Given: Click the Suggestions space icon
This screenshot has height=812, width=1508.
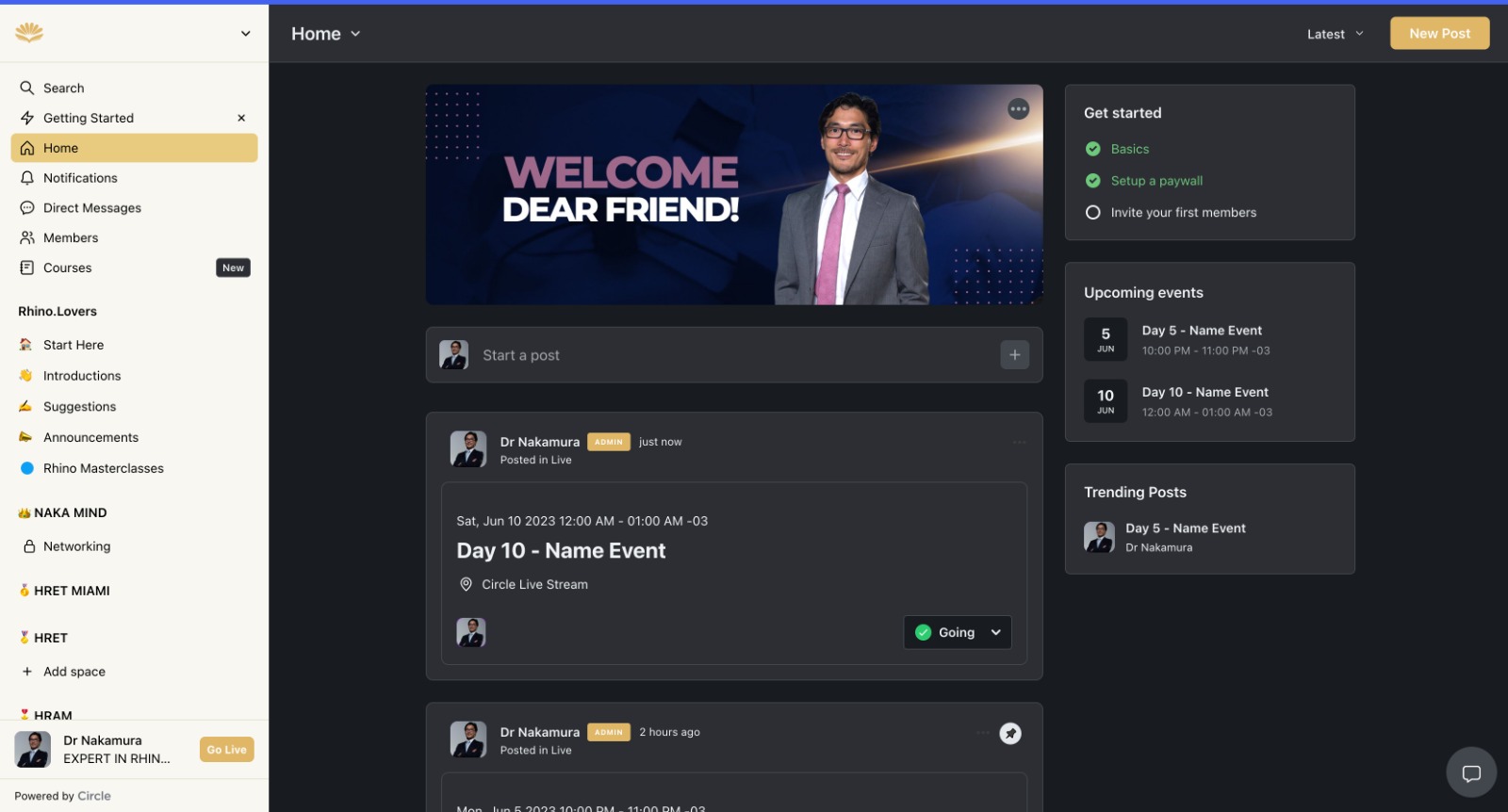Looking at the screenshot, I should [25, 407].
